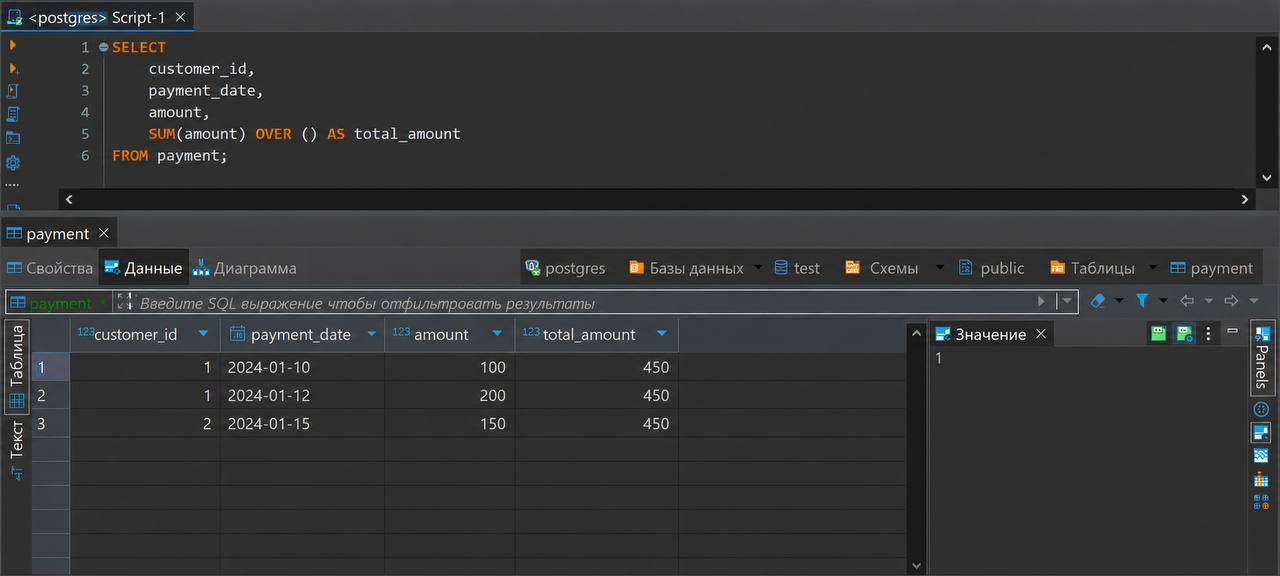1280x576 pixels.
Task: Click the public schema breadcrumb
Action: click(991, 268)
